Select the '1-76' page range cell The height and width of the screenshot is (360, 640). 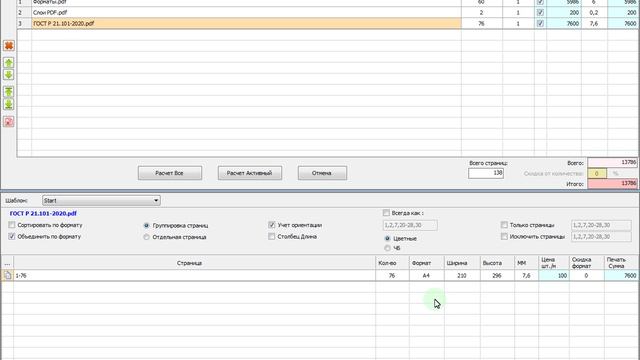pyautogui.click(x=194, y=276)
